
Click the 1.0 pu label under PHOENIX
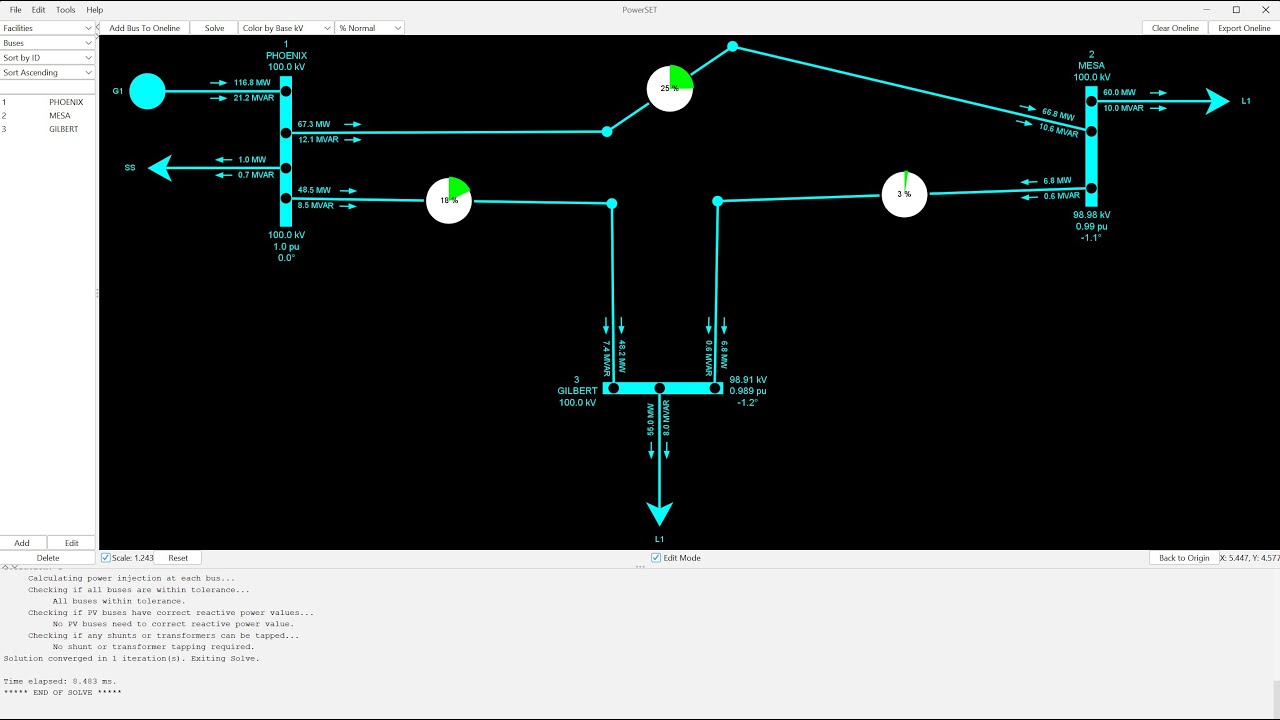coord(286,247)
